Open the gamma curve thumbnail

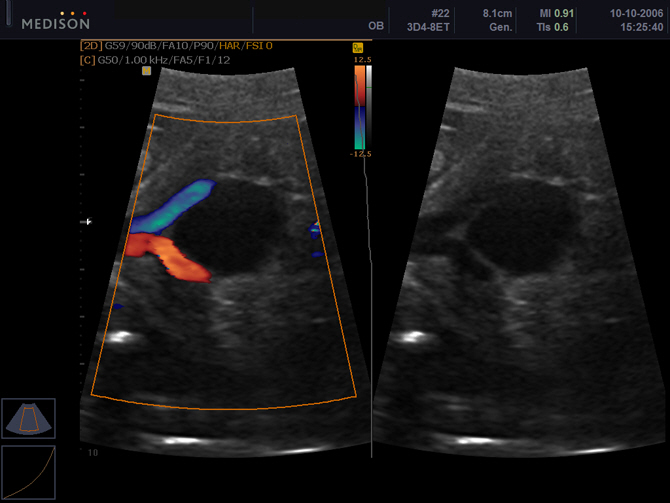click(28, 472)
